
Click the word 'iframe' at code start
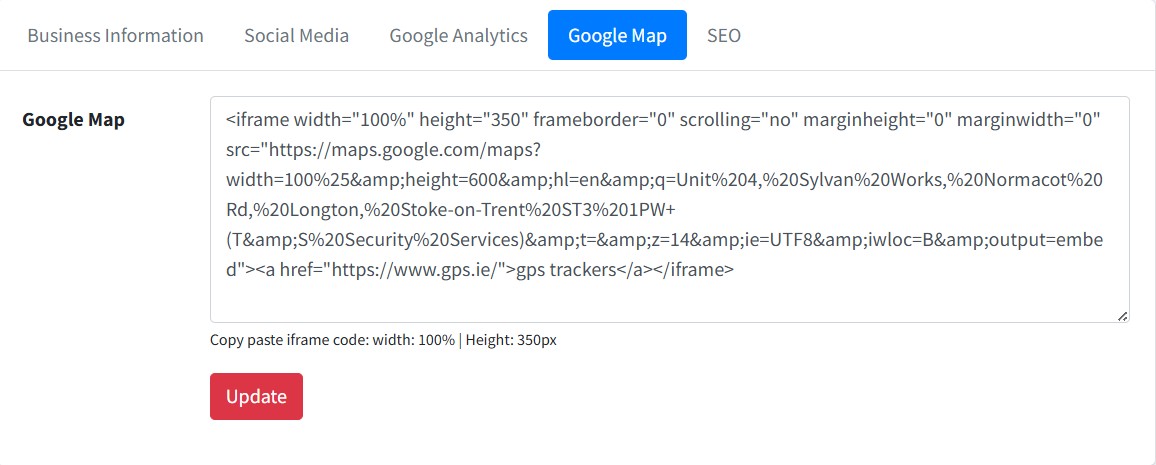tap(262, 121)
